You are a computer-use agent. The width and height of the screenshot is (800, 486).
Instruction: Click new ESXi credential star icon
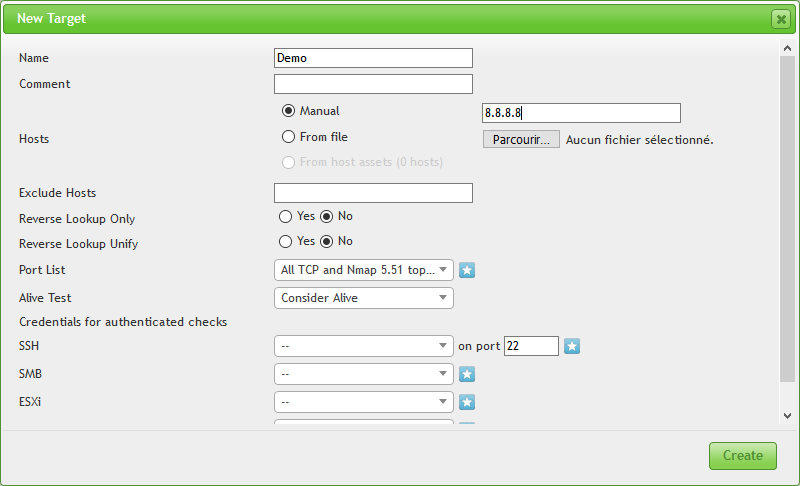pyautogui.click(x=466, y=402)
